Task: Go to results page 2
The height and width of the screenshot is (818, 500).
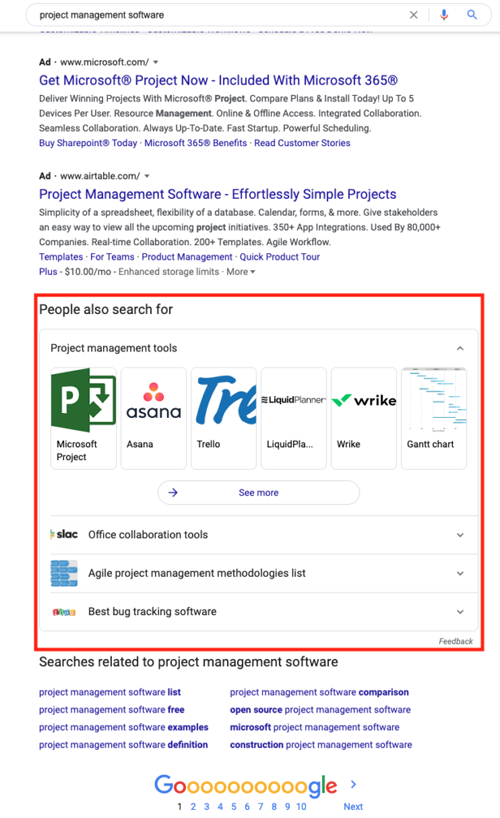Action: [x=193, y=807]
